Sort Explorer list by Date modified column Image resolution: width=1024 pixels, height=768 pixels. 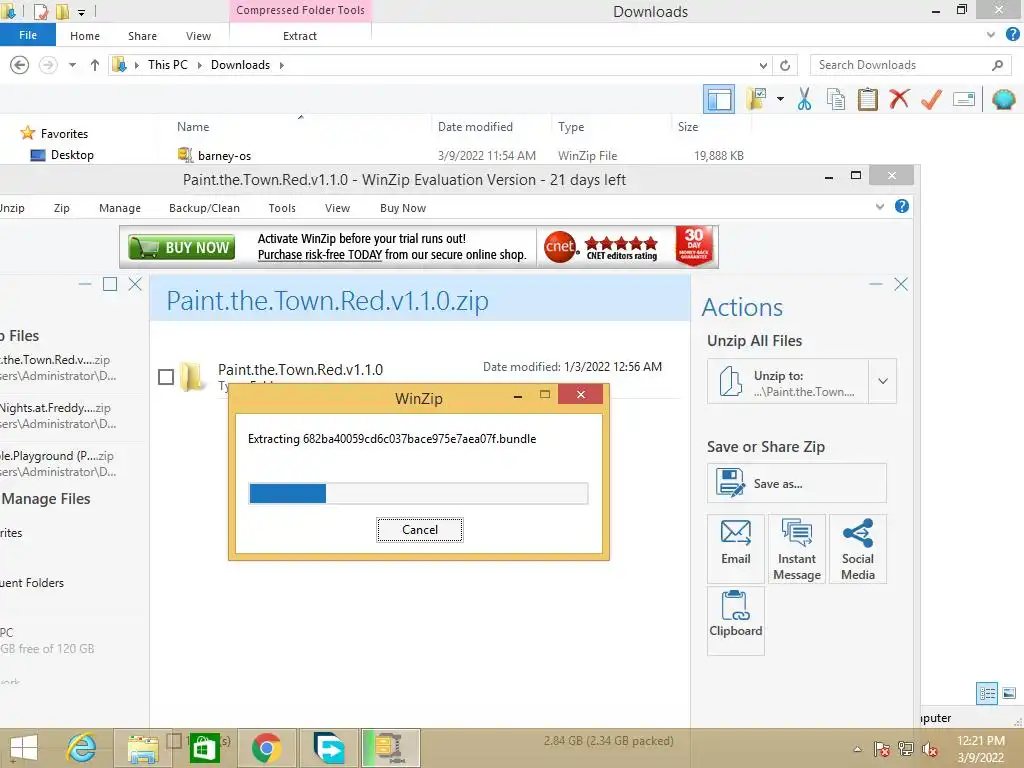pyautogui.click(x=475, y=127)
